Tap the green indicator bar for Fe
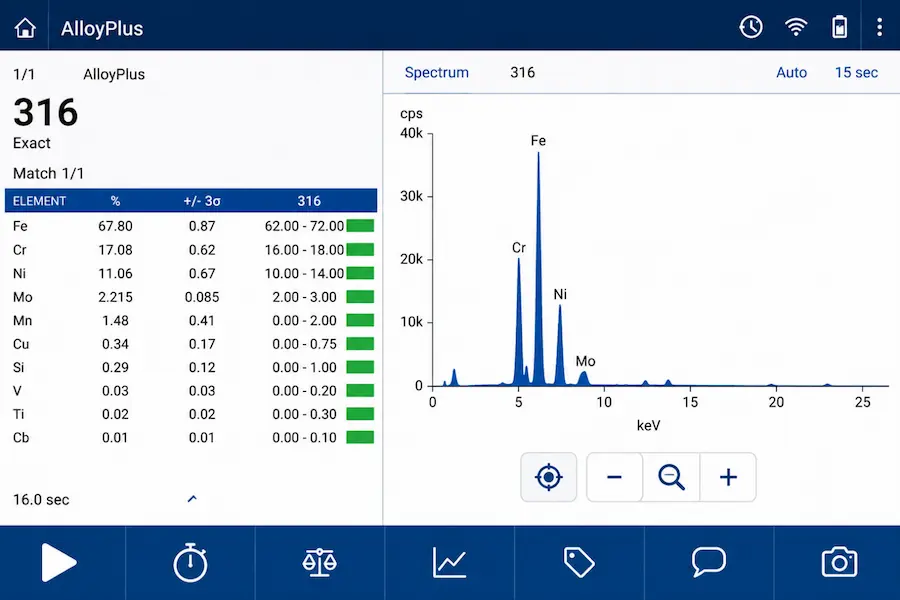 pos(360,226)
